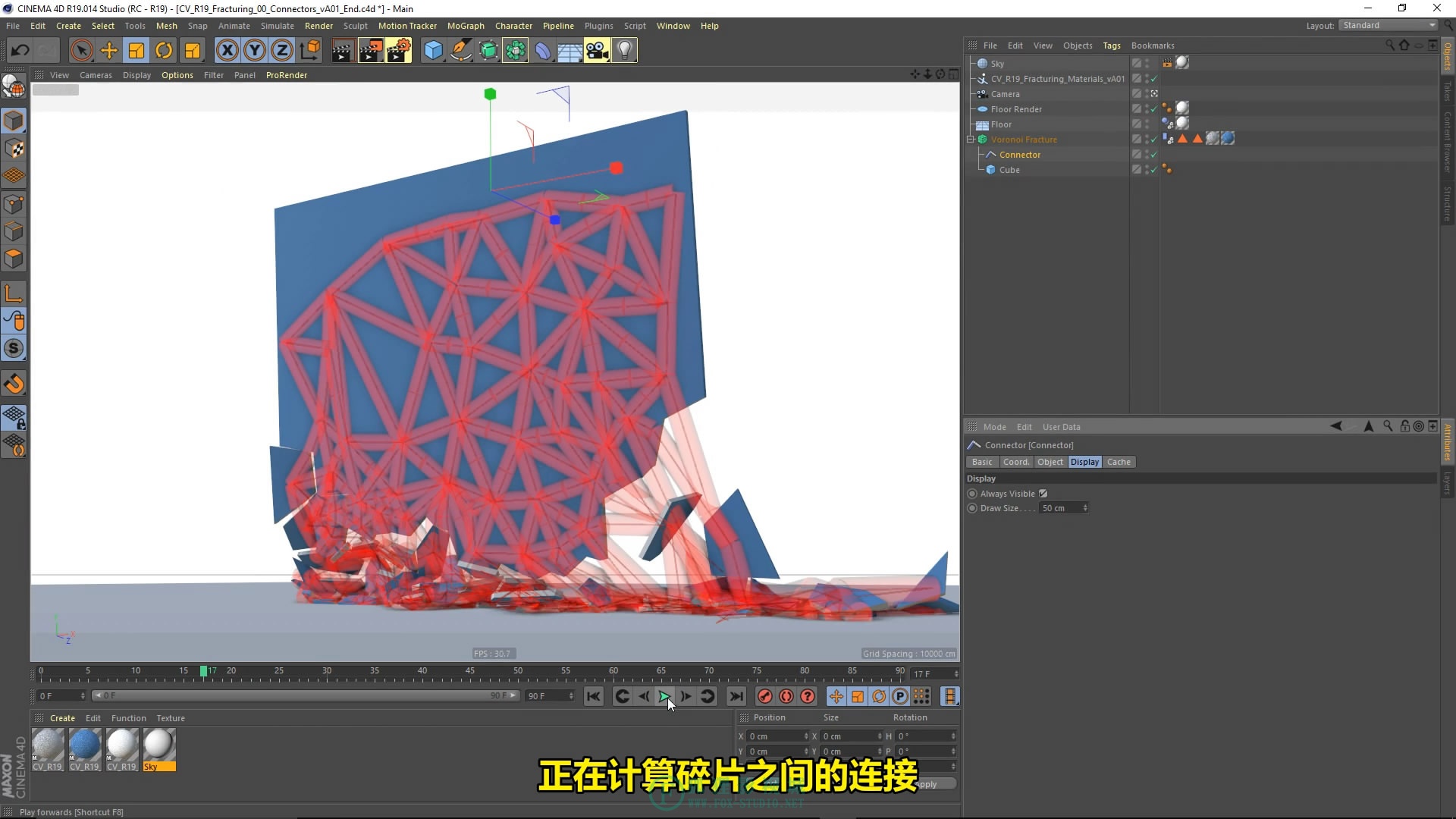
Task: Toggle the Z axis lock
Action: pyautogui.click(x=282, y=51)
